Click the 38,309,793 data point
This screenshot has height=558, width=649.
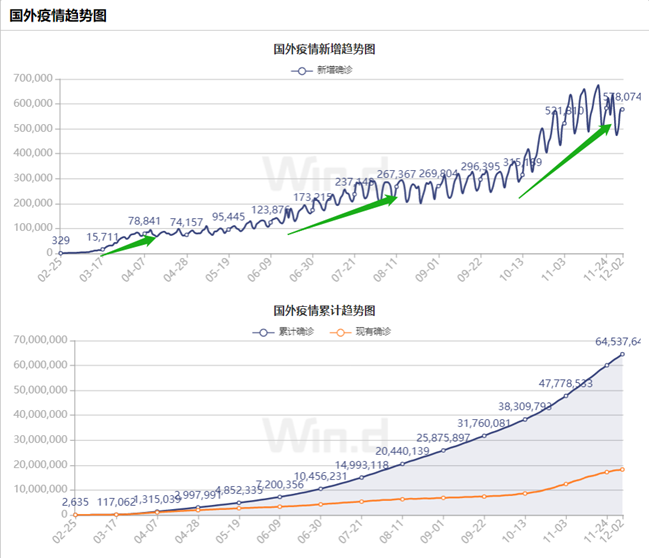[525, 419]
